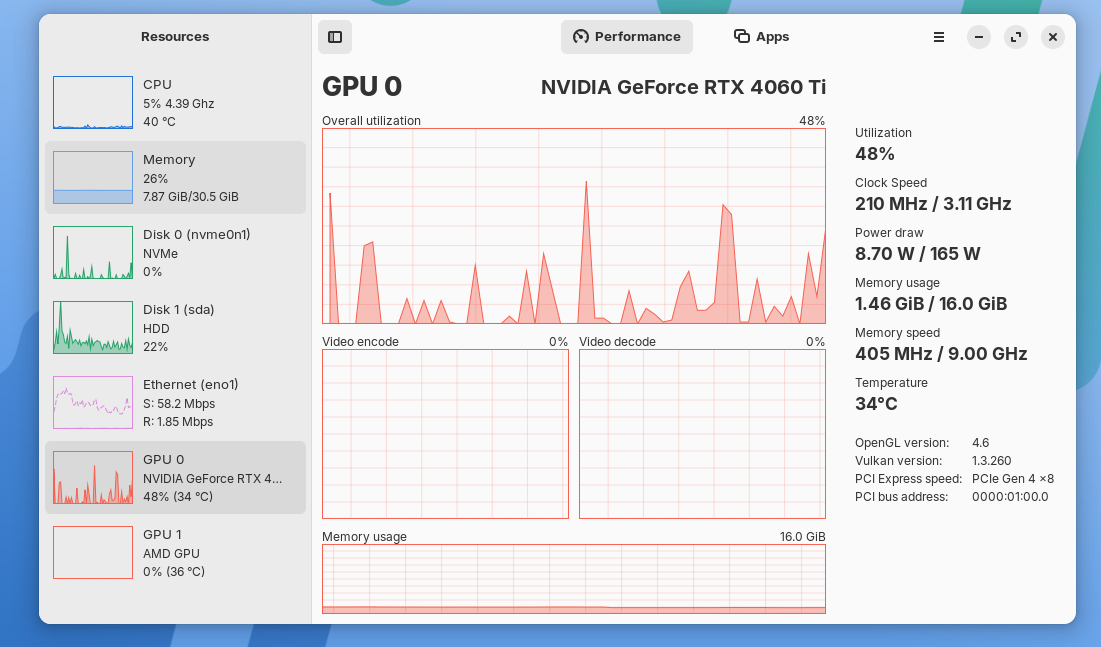Viewport: 1101px width, 647px height.
Task: Maximize the Resources window
Action: coord(1016,37)
